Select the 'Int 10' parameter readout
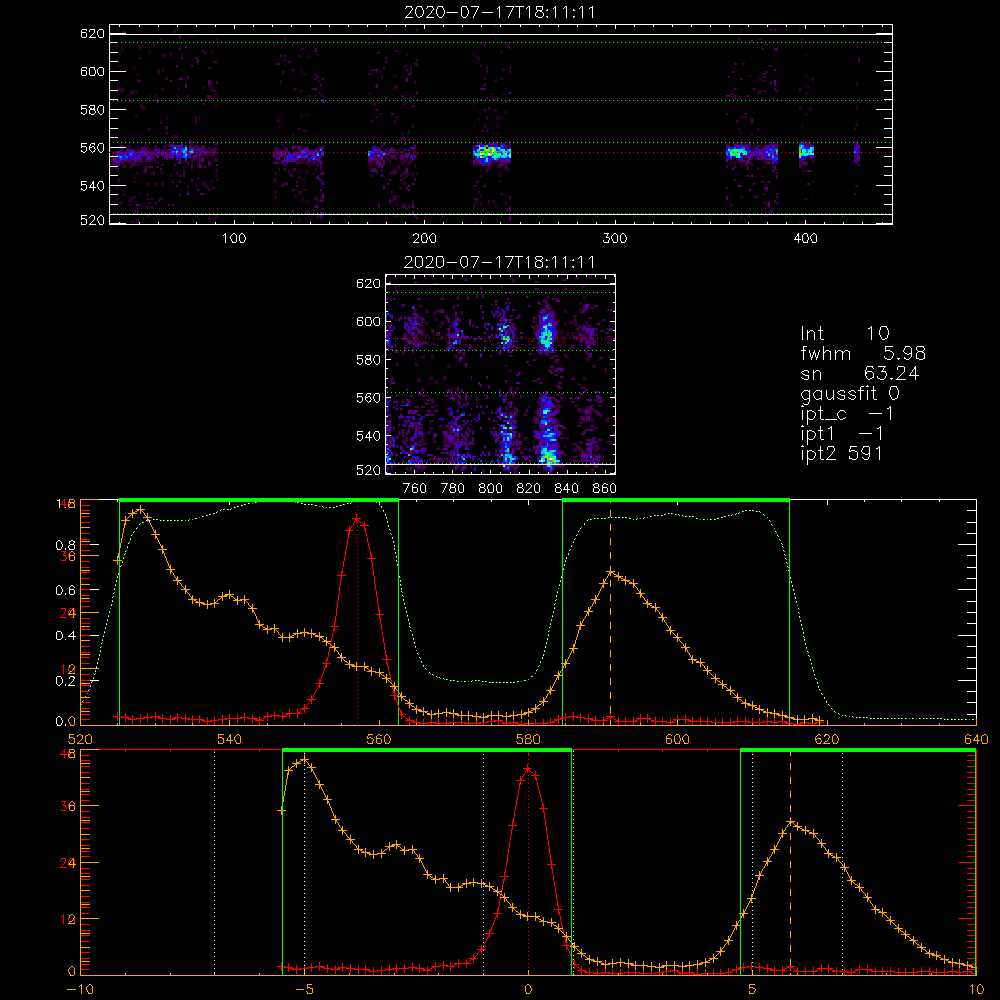1000x1000 pixels. pos(844,333)
